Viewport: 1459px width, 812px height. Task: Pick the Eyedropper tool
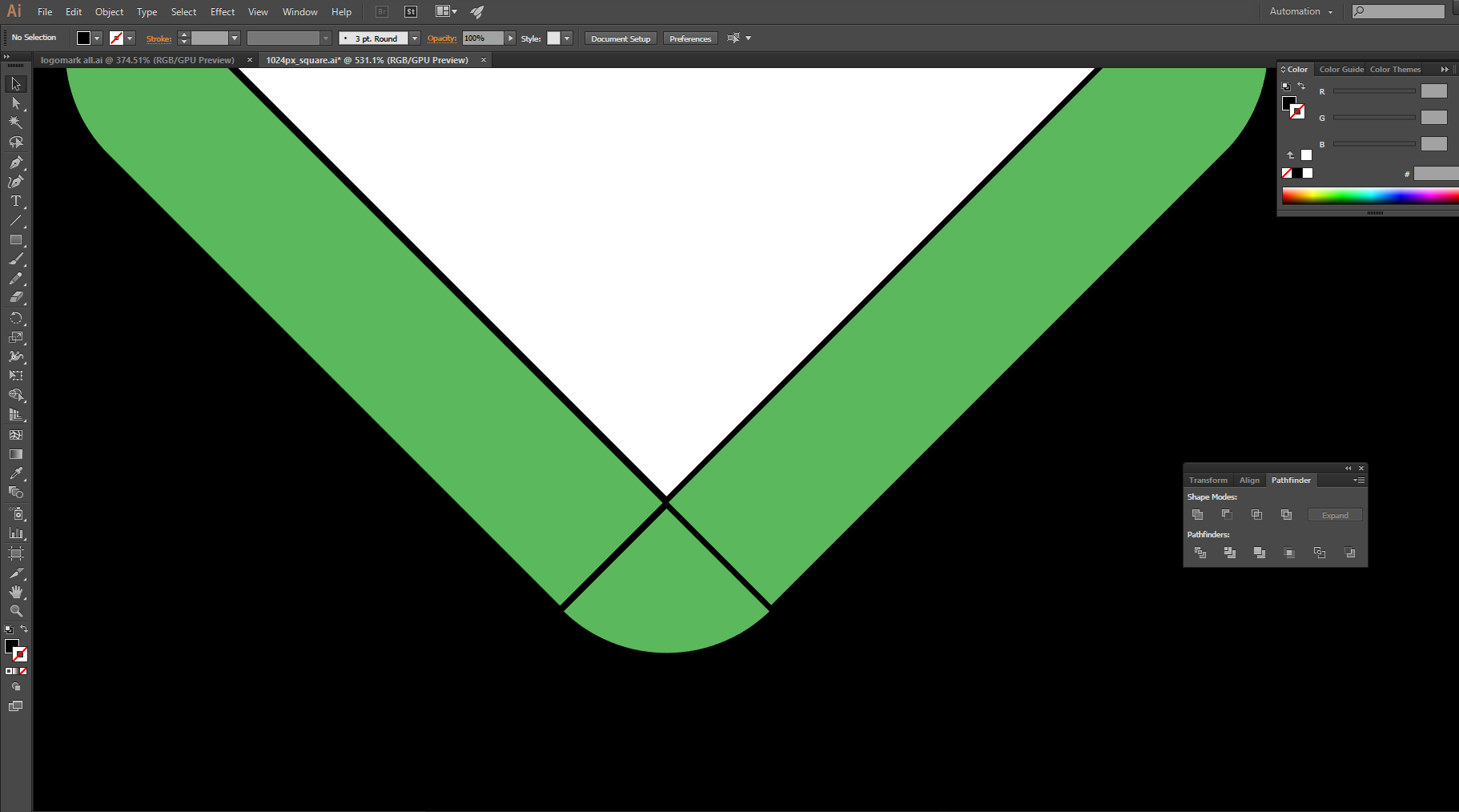[x=16, y=473]
